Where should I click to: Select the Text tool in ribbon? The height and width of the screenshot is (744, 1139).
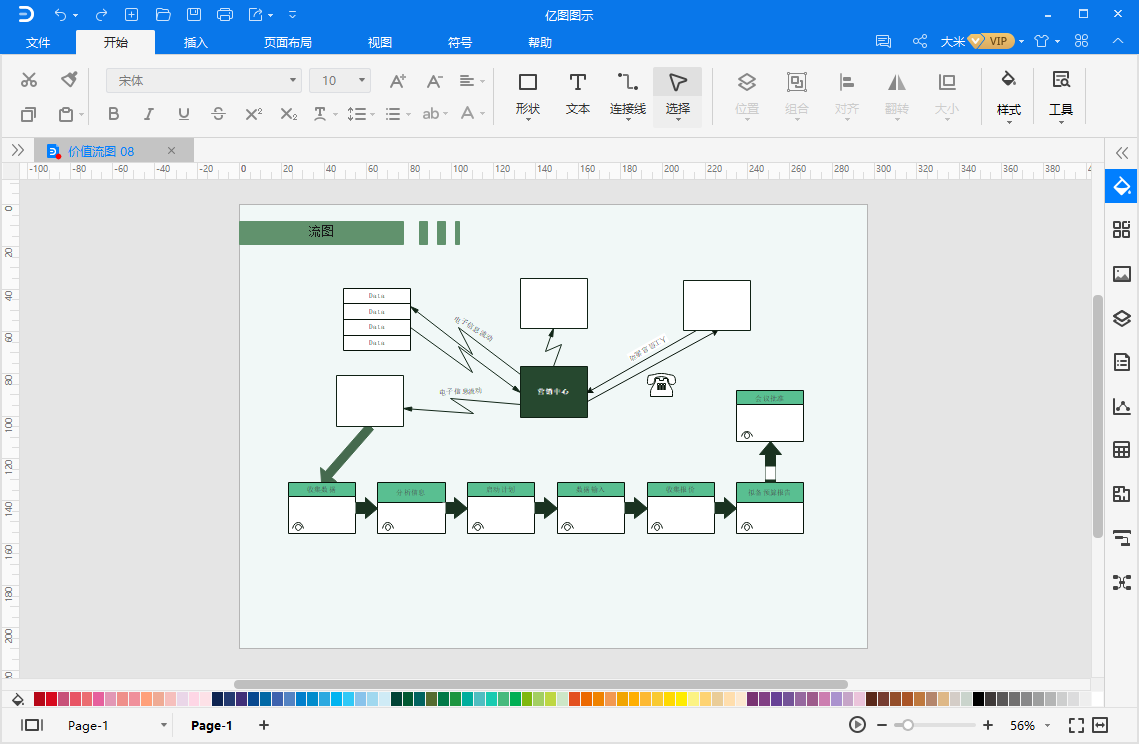[577, 94]
